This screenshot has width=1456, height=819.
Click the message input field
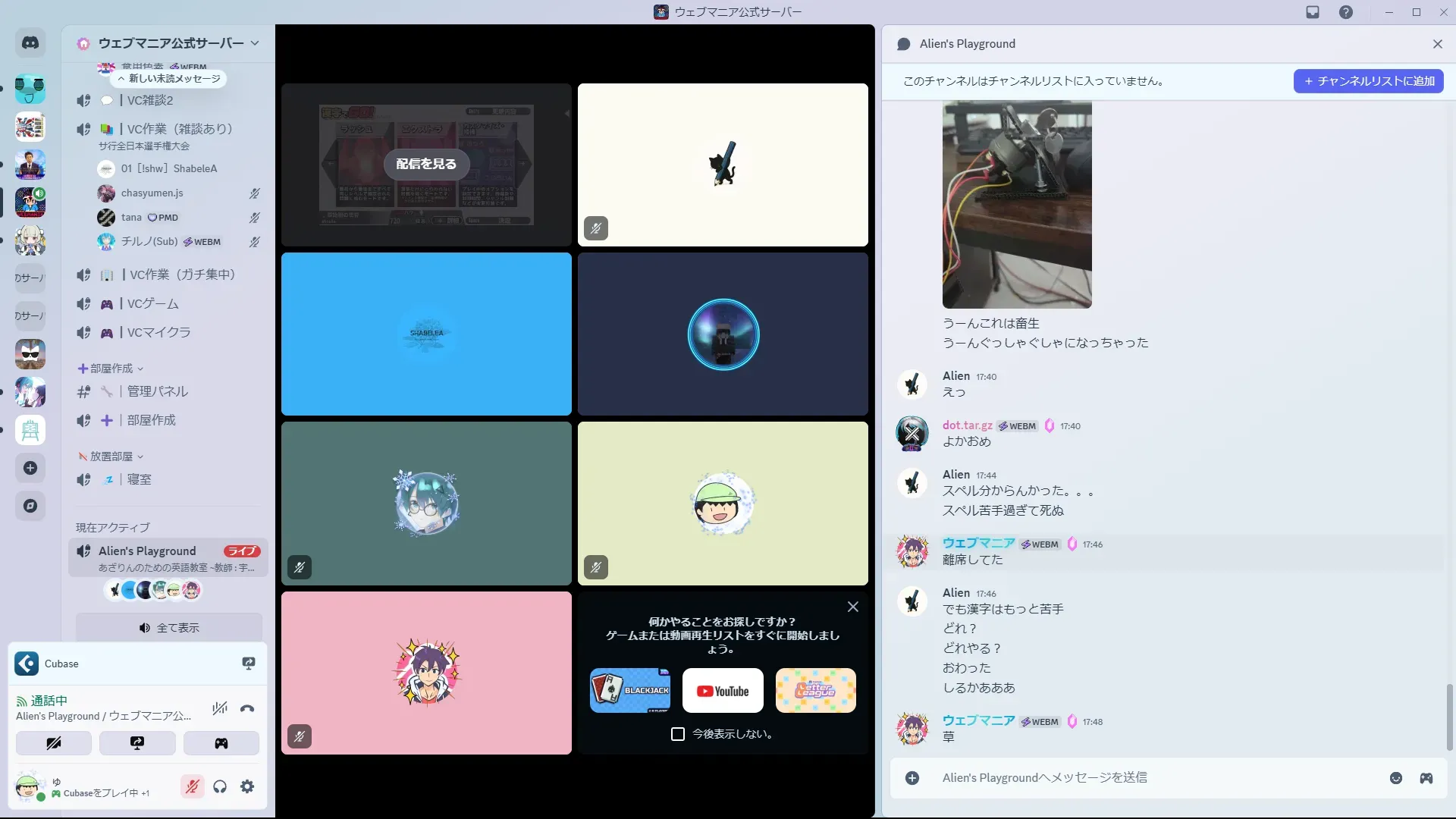(1137, 778)
